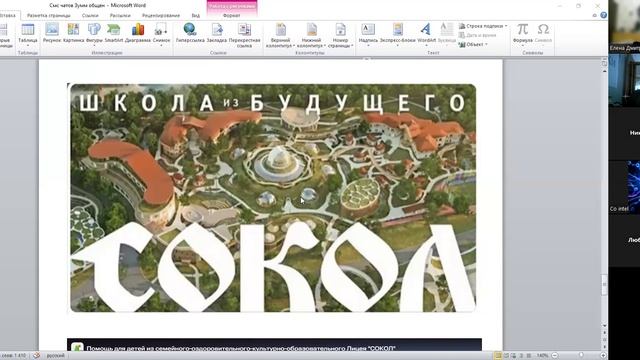Open the Рецензирование ribbon tab
Image resolution: width=640 pixels, height=360 pixels.
tap(161, 16)
